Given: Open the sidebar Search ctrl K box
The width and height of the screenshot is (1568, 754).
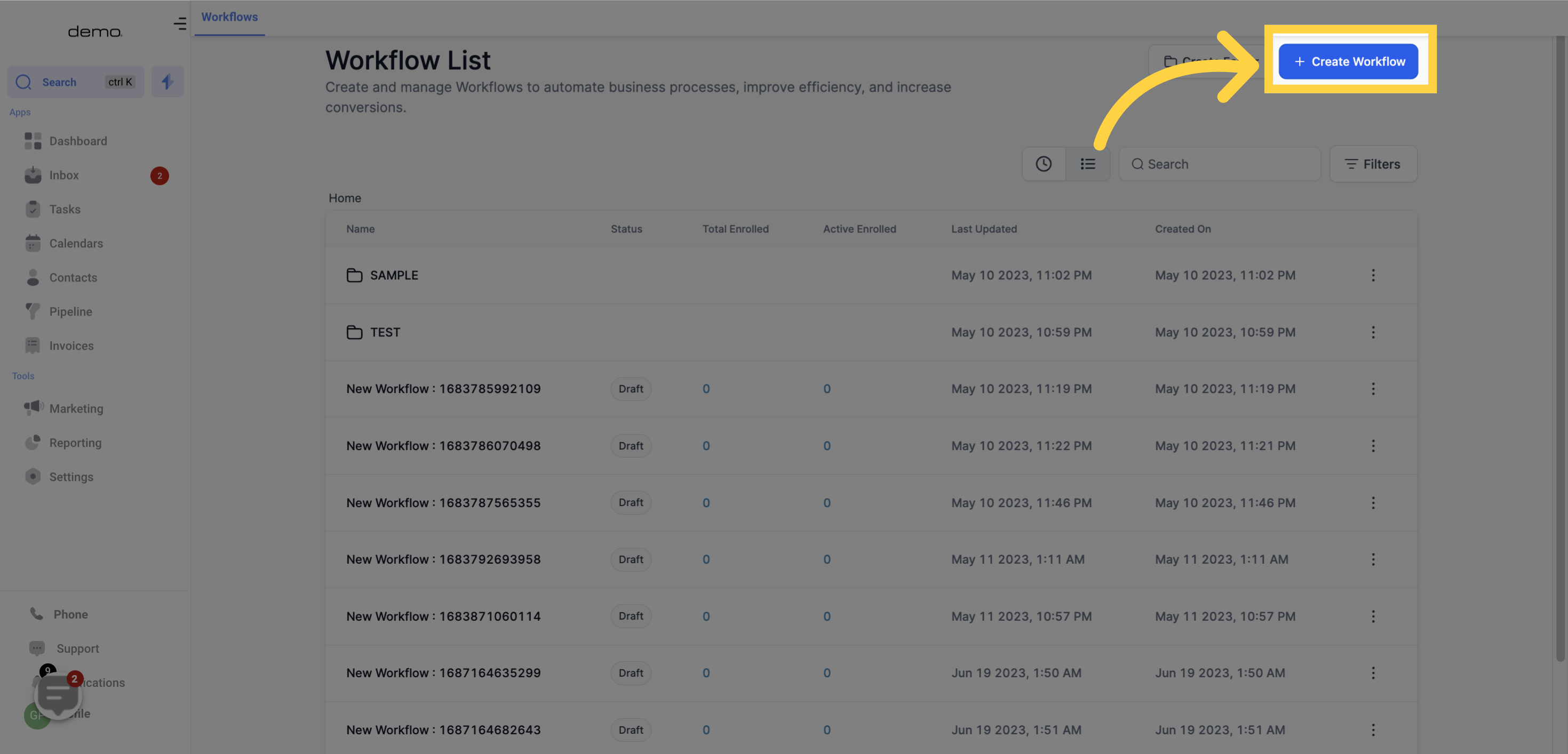Looking at the screenshot, I should 75,82.
